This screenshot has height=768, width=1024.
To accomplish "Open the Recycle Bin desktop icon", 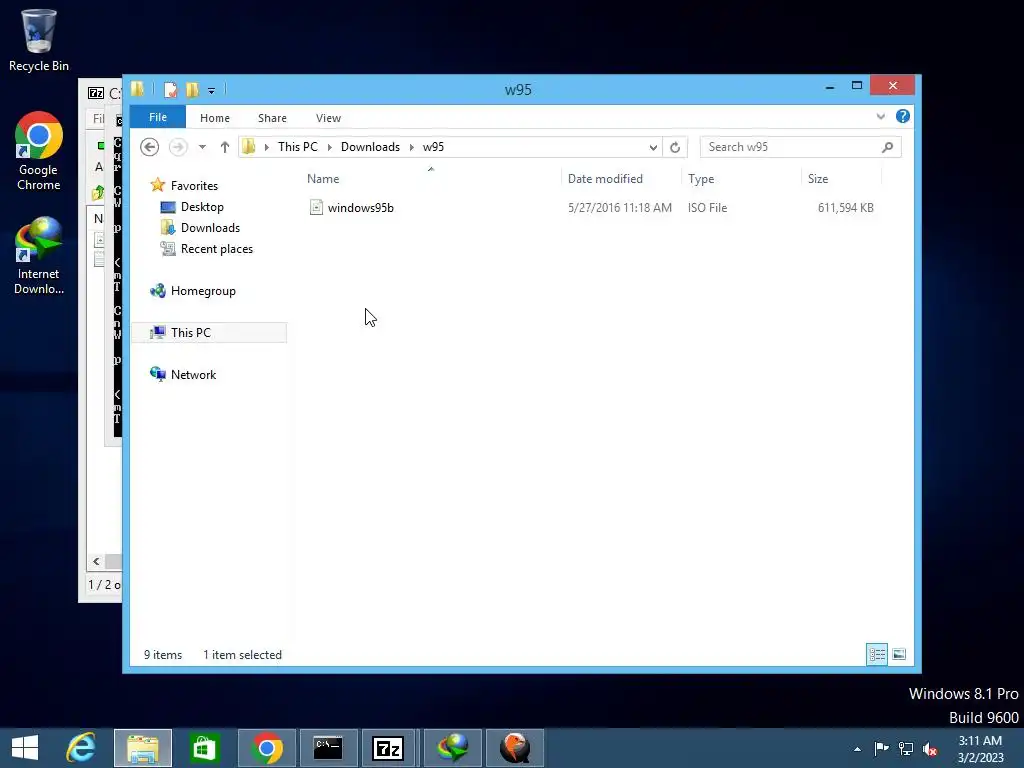I will tap(38, 40).
